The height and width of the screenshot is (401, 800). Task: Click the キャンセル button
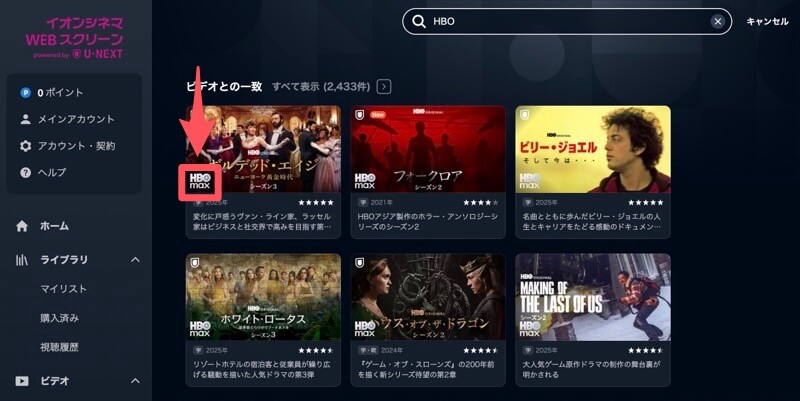pos(767,21)
